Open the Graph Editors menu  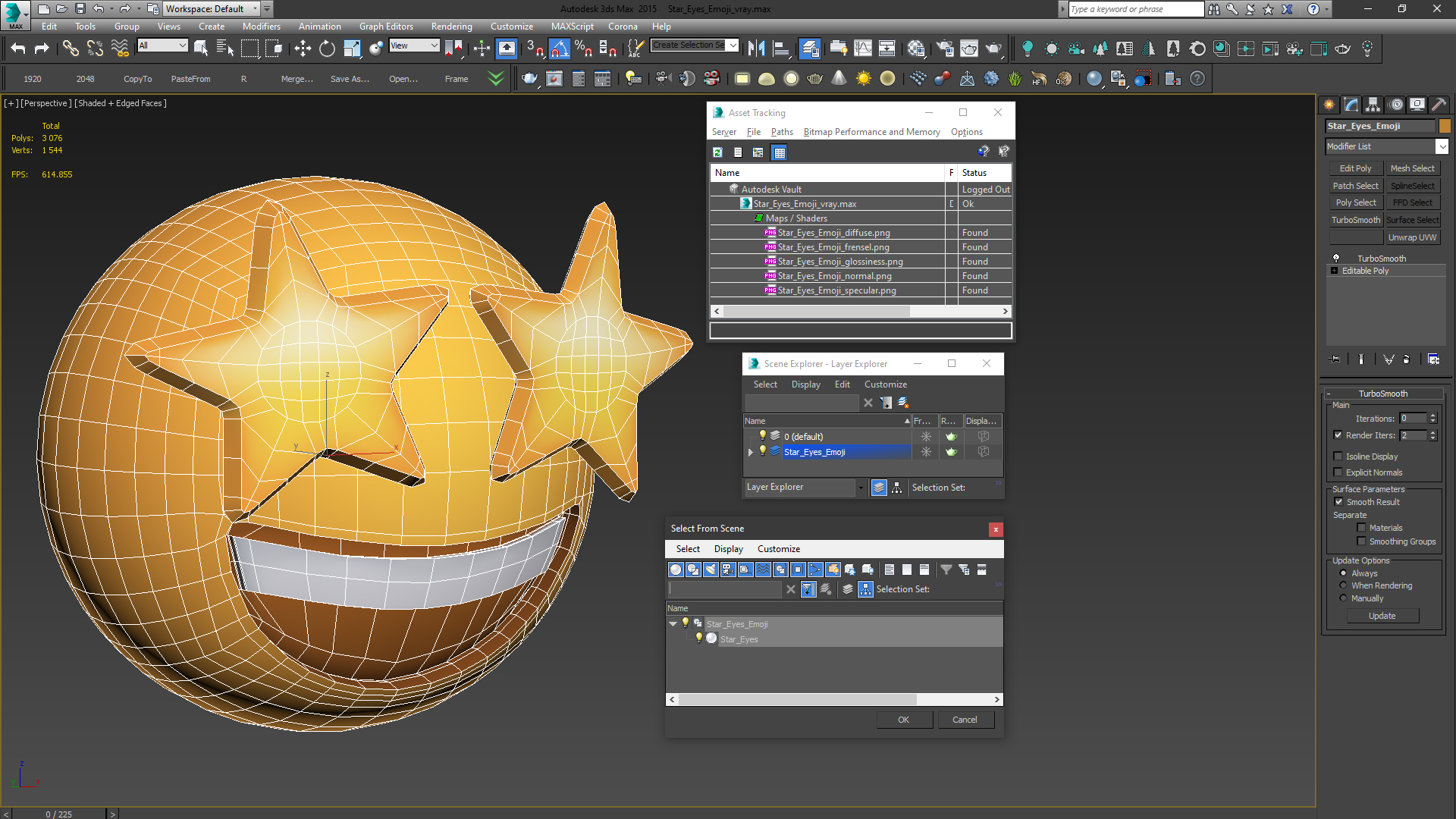tap(386, 27)
